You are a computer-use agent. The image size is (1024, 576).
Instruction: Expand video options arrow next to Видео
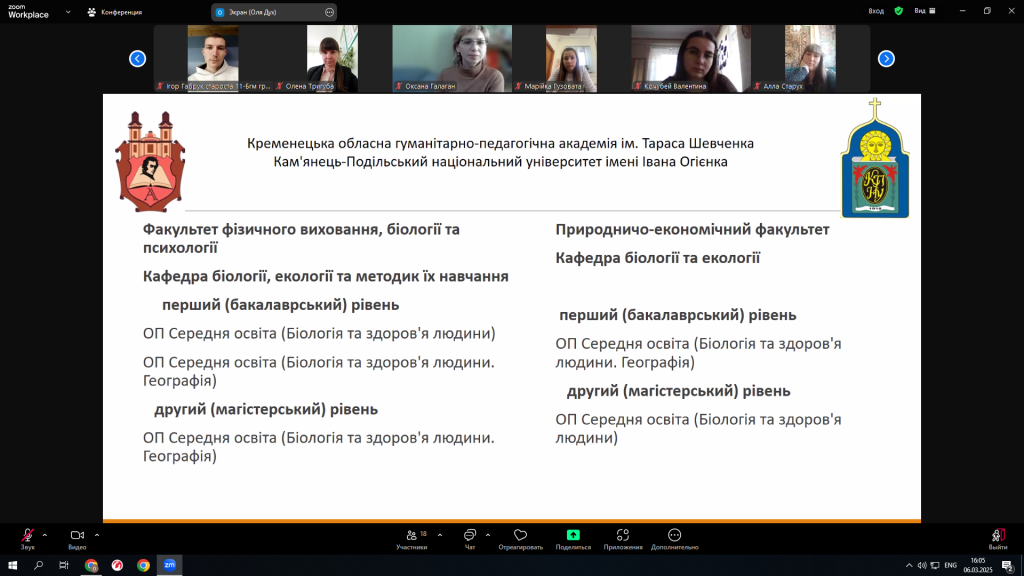tap(97, 534)
